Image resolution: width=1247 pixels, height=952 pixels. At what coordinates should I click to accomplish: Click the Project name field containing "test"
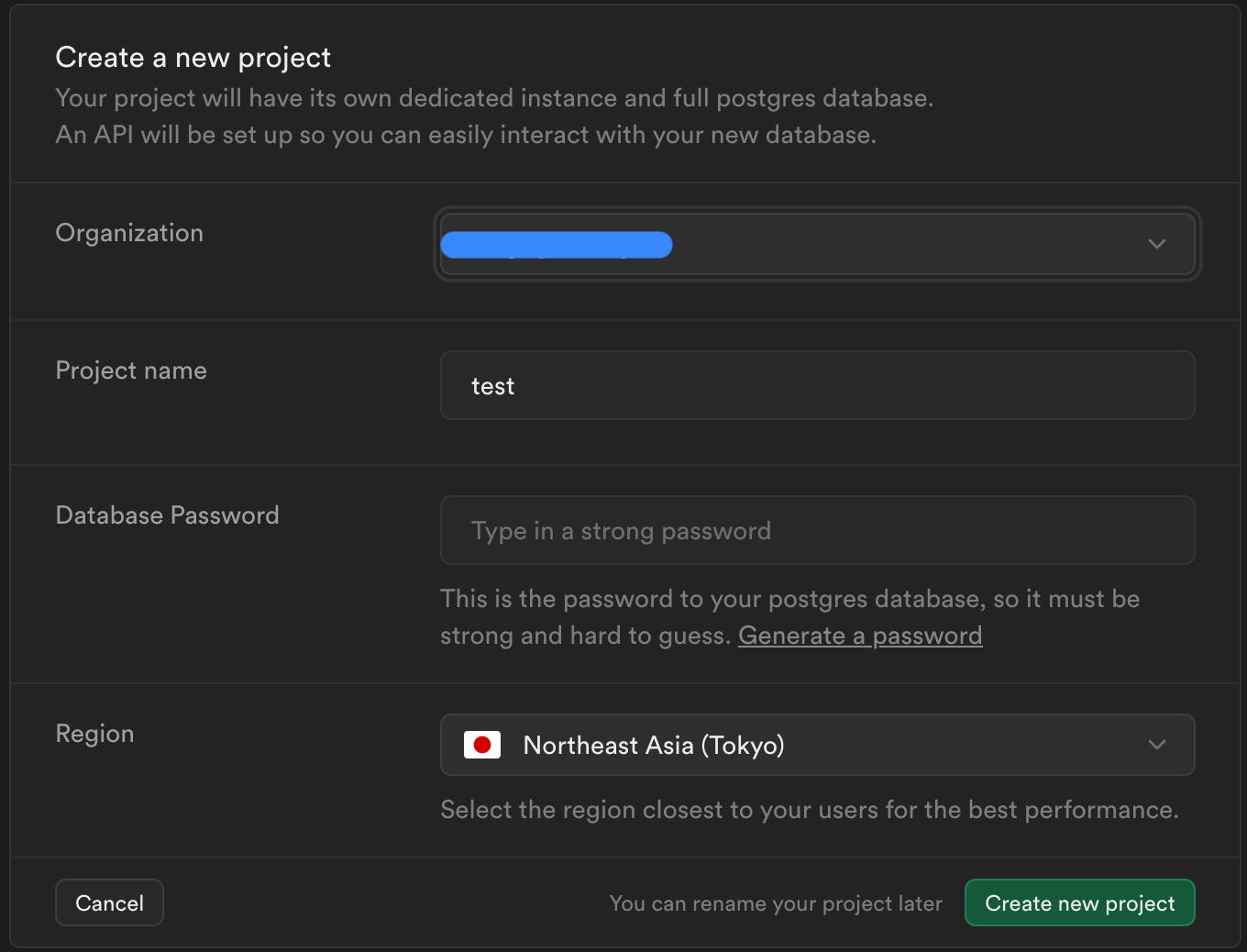pos(816,386)
